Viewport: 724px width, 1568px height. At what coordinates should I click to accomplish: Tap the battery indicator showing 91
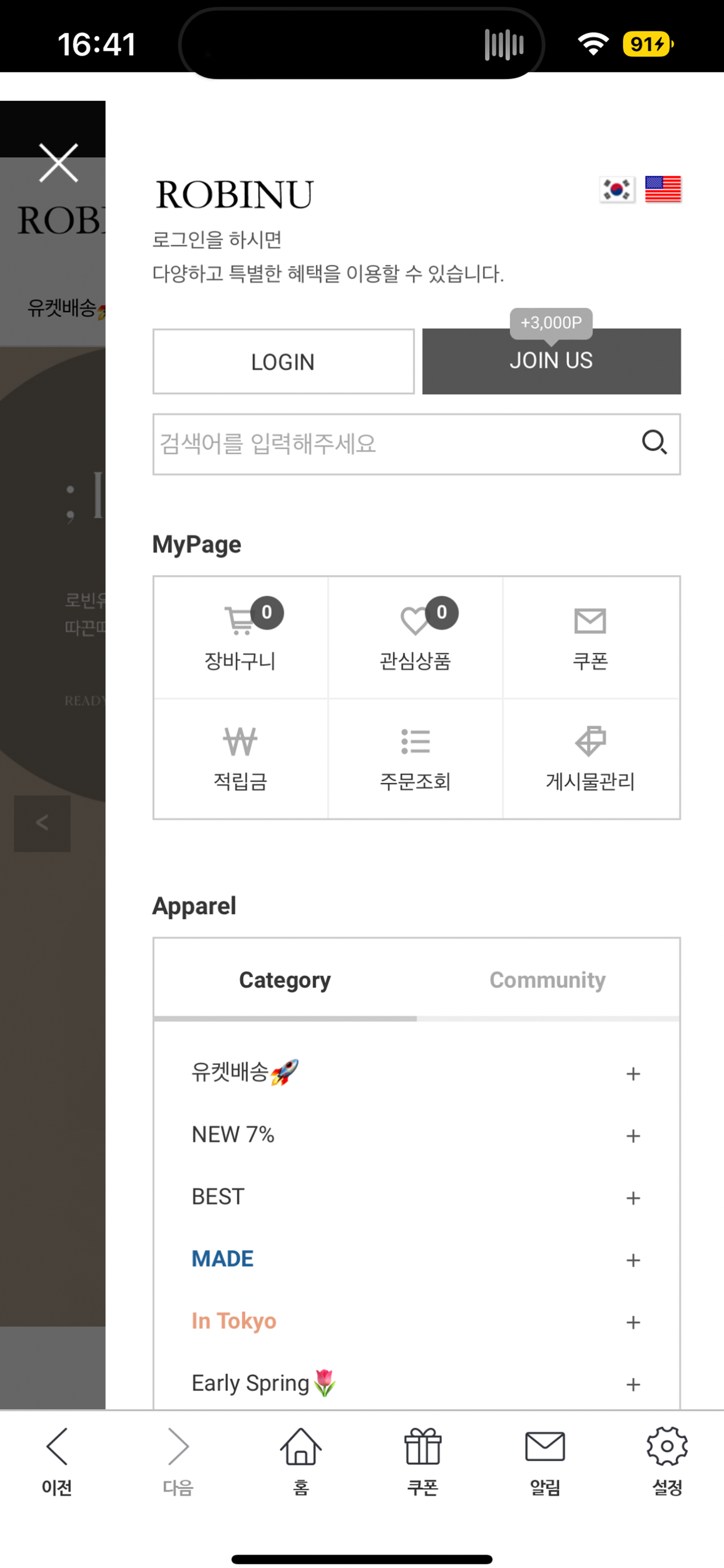click(x=648, y=44)
